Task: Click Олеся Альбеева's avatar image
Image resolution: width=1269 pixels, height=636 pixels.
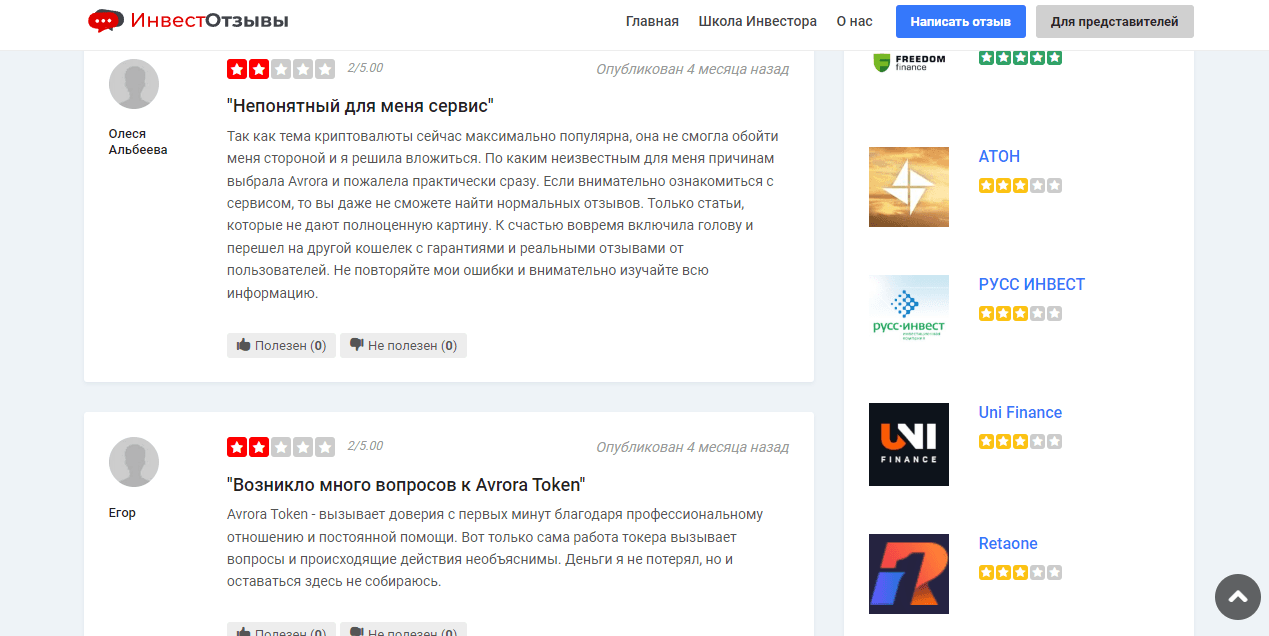Action: click(133, 84)
